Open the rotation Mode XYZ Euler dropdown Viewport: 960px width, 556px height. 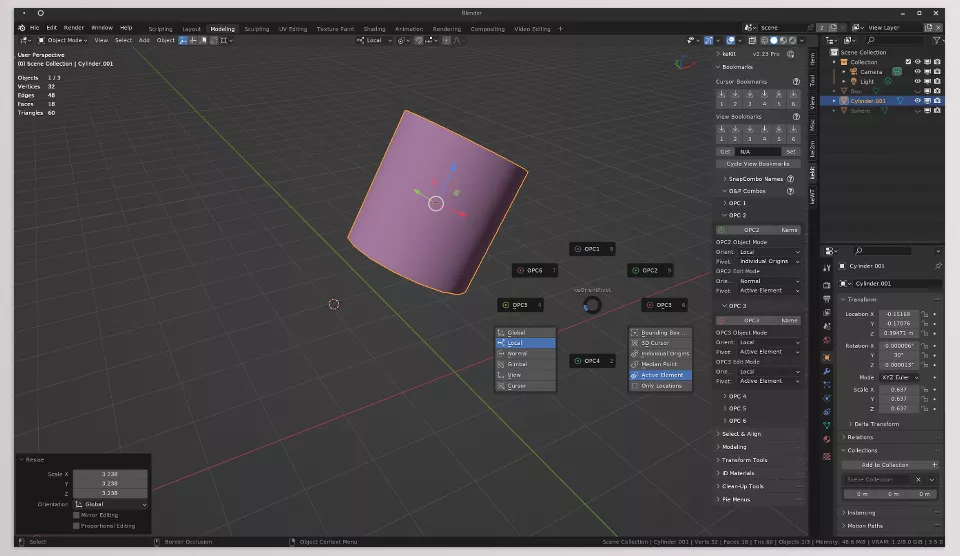899,377
